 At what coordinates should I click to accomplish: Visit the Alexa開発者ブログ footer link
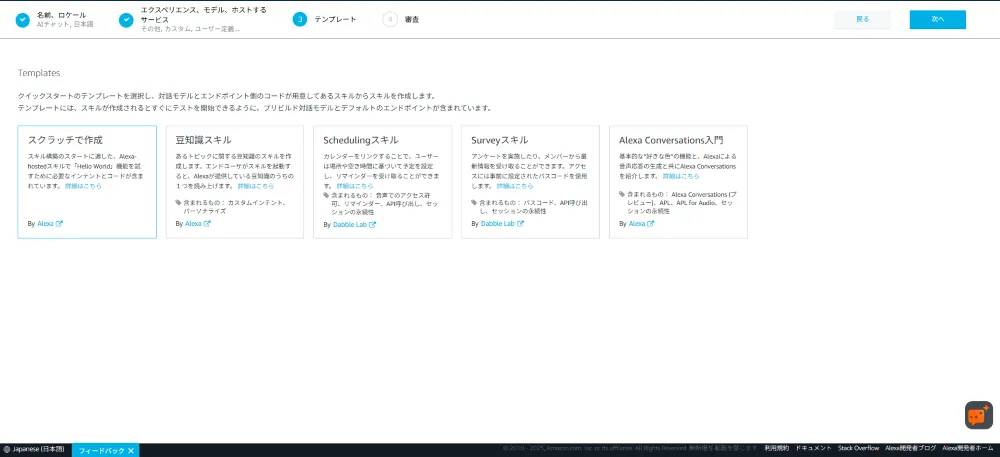click(x=910, y=449)
